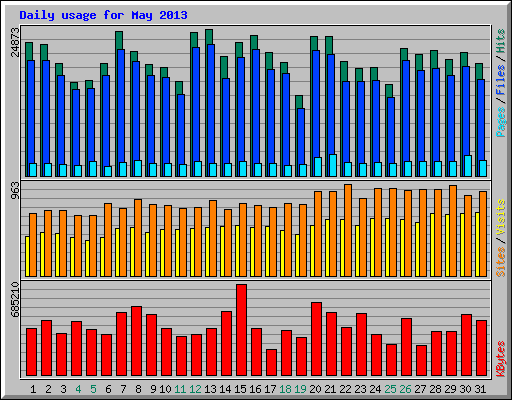Click the cyan 'Pages' legend label
Image resolution: width=512 pixels, height=400 pixels.
501,122
